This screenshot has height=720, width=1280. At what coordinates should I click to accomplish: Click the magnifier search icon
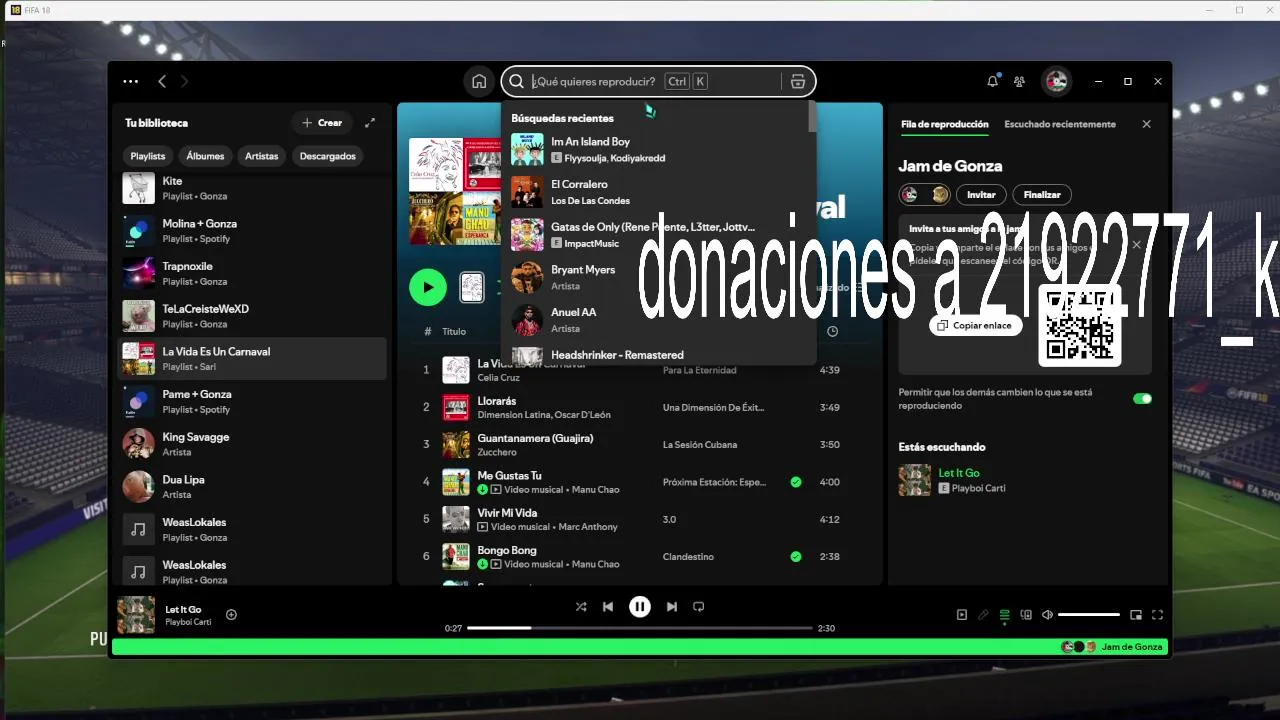pyautogui.click(x=517, y=82)
